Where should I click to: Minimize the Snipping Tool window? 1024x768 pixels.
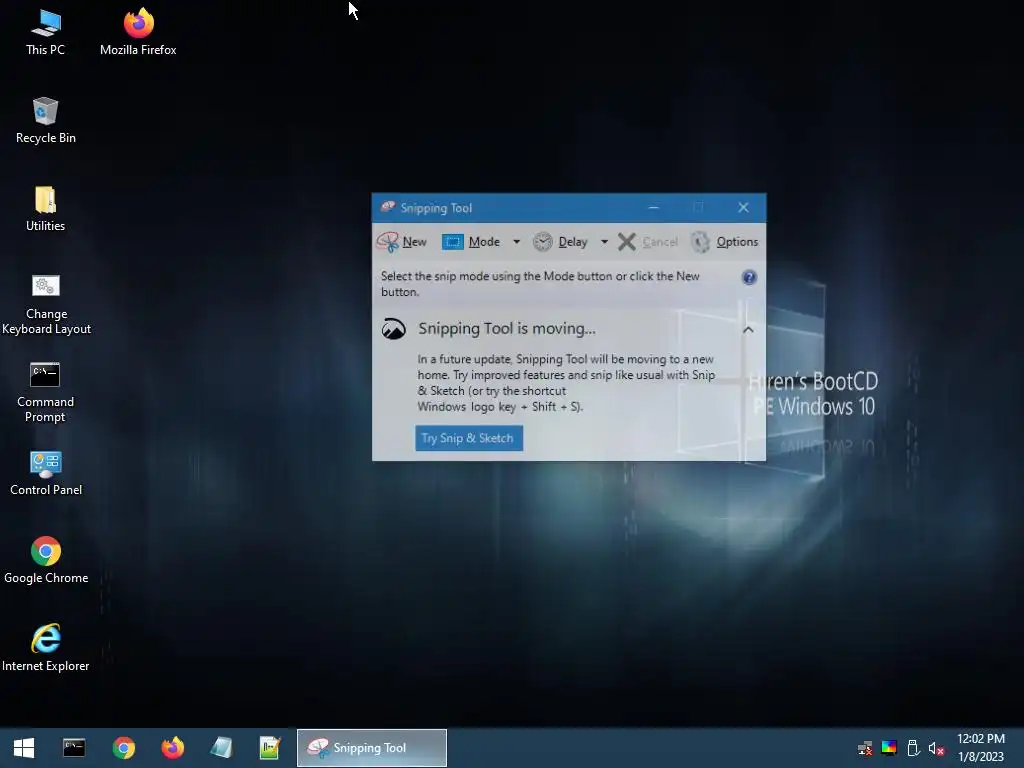point(653,208)
